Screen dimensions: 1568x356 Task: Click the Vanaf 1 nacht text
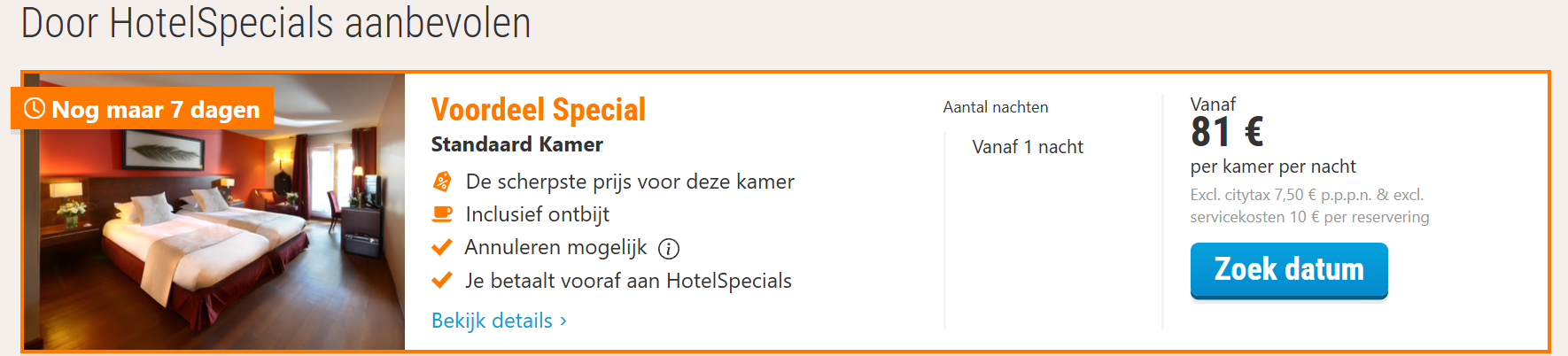1028,147
